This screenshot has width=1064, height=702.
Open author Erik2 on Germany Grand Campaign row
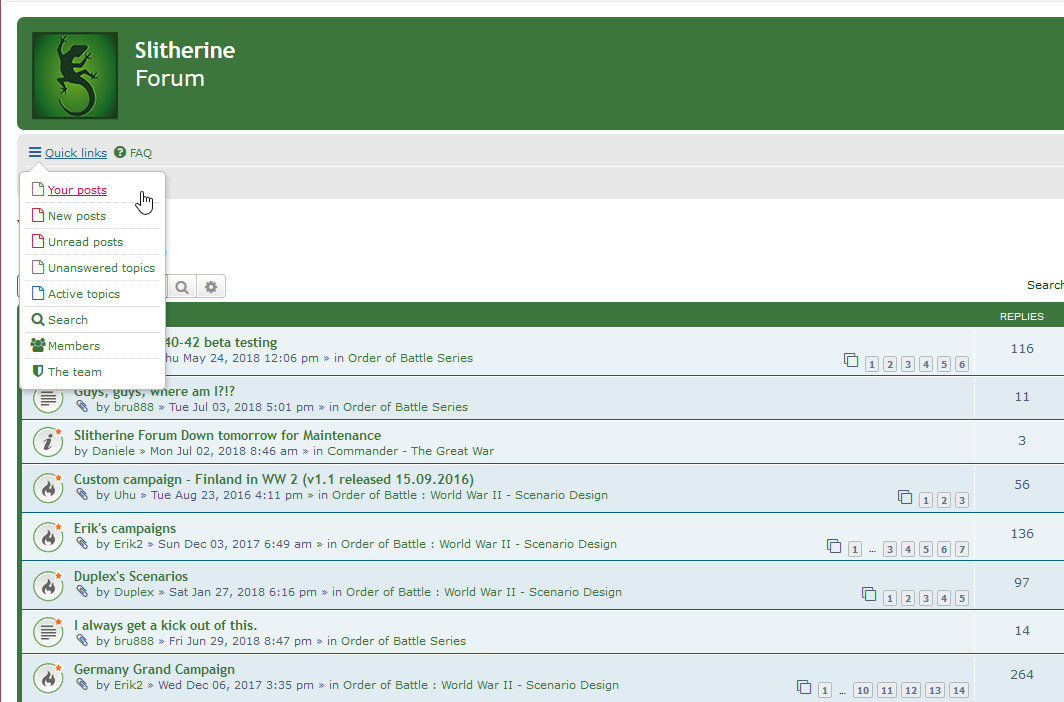[x=128, y=685]
